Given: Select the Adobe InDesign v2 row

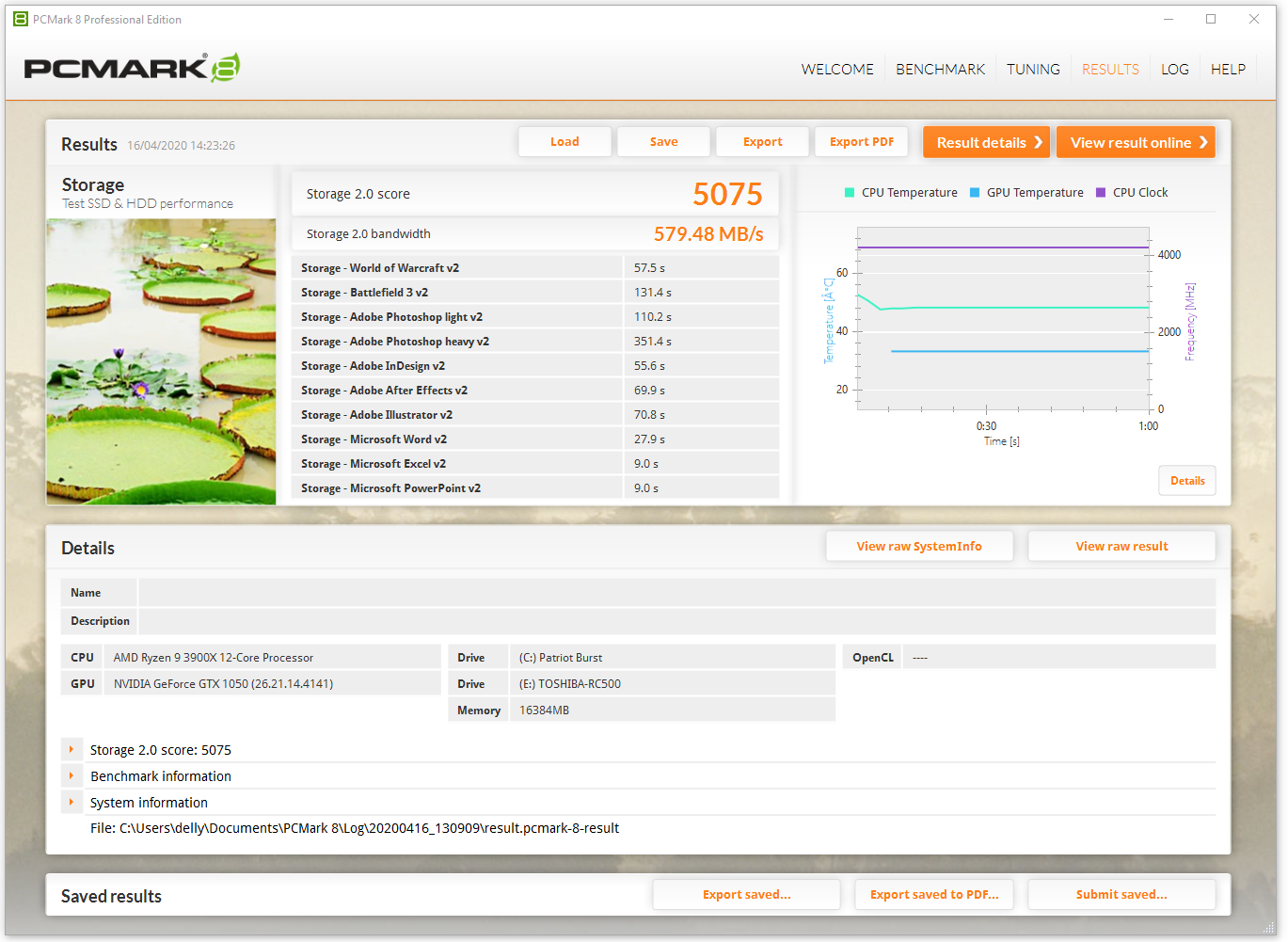Looking at the screenshot, I should tap(535, 366).
